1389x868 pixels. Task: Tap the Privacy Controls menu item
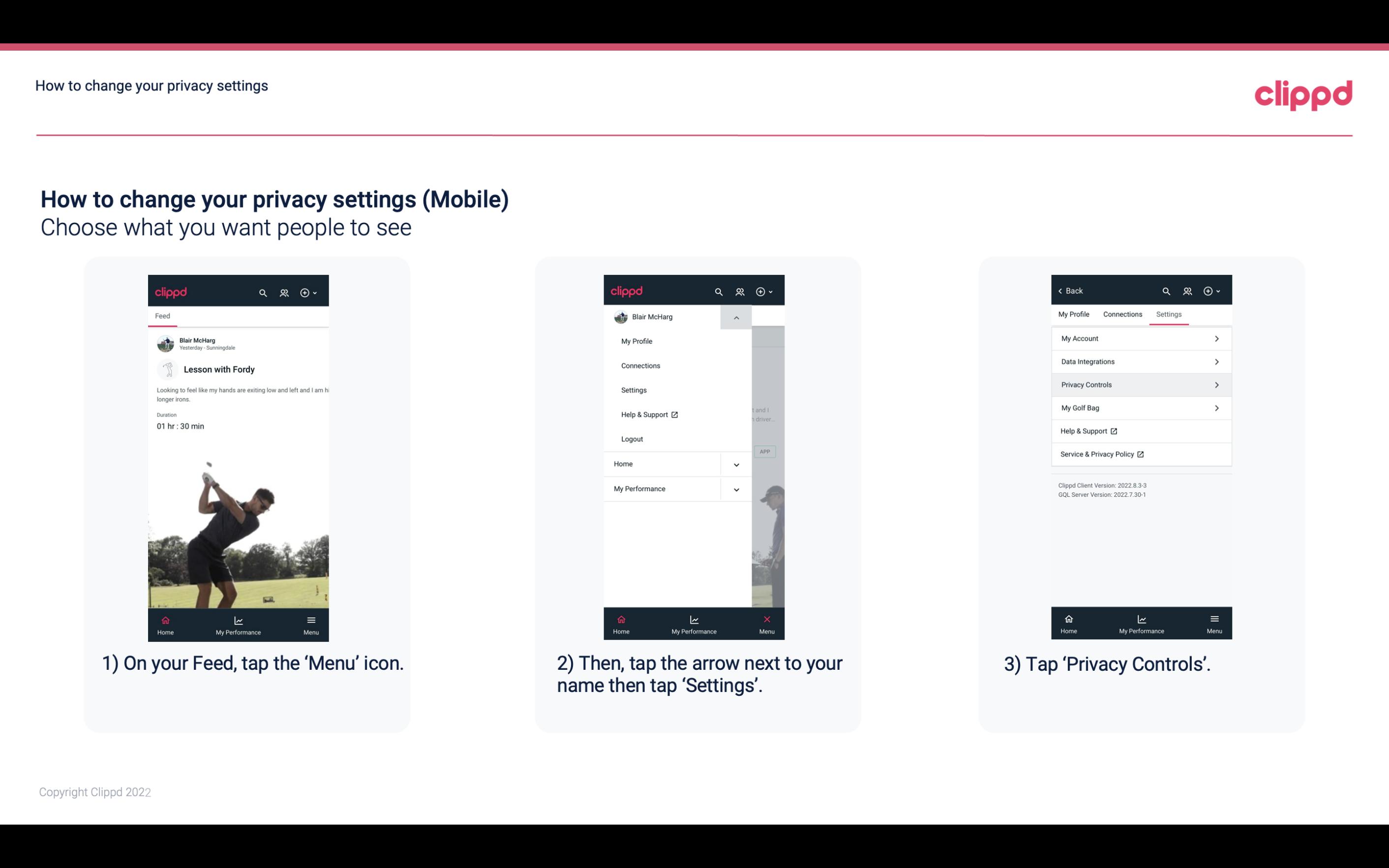click(x=1140, y=384)
